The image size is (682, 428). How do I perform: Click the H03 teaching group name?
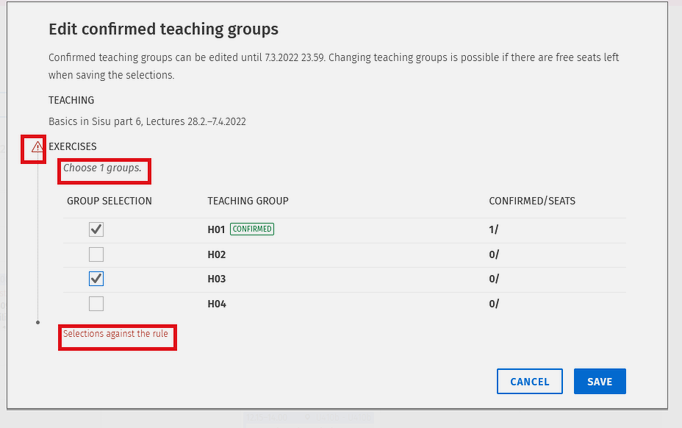pyautogui.click(x=217, y=279)
